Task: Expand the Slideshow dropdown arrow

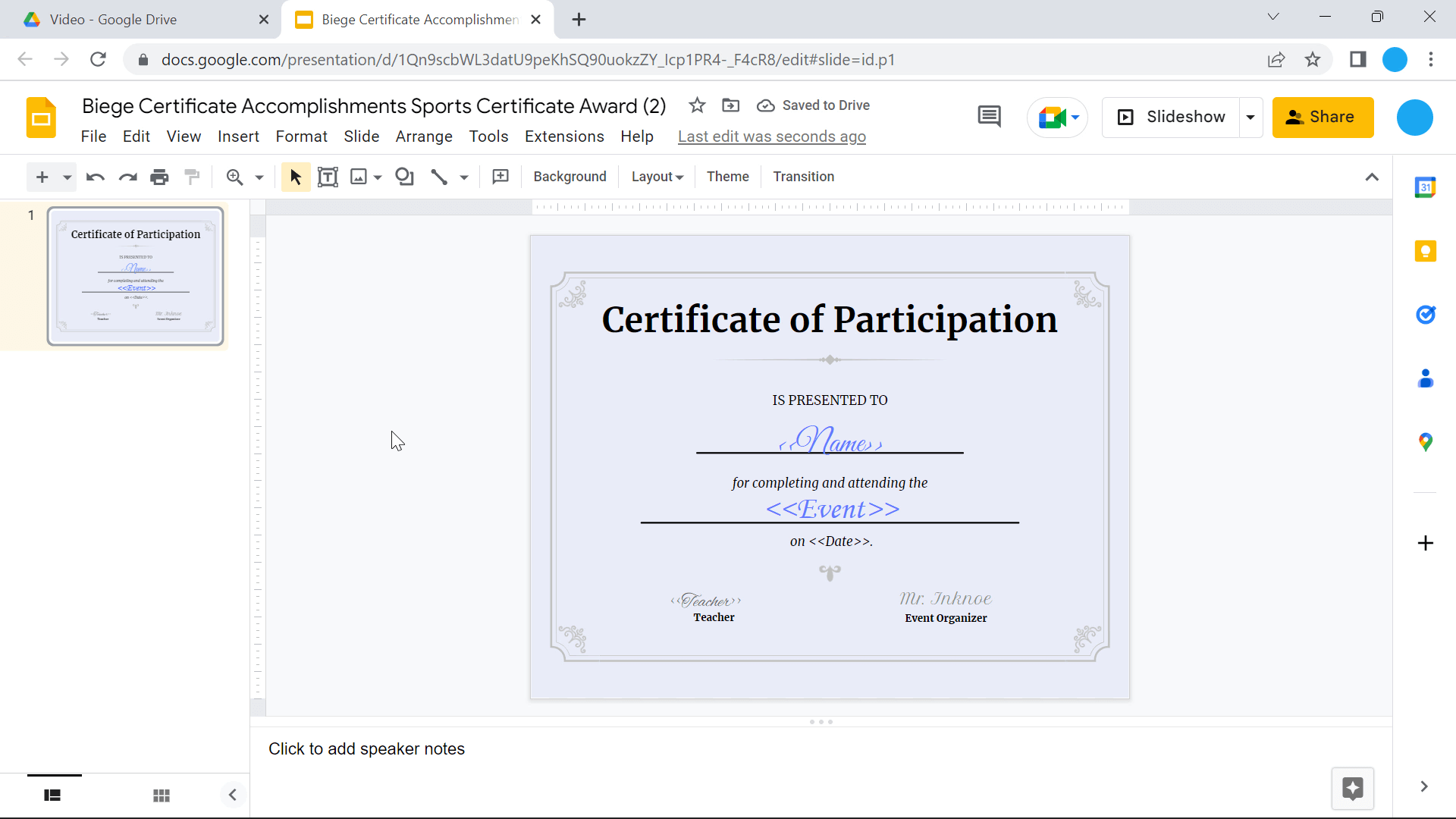Action: click(x=1252, y=117)
